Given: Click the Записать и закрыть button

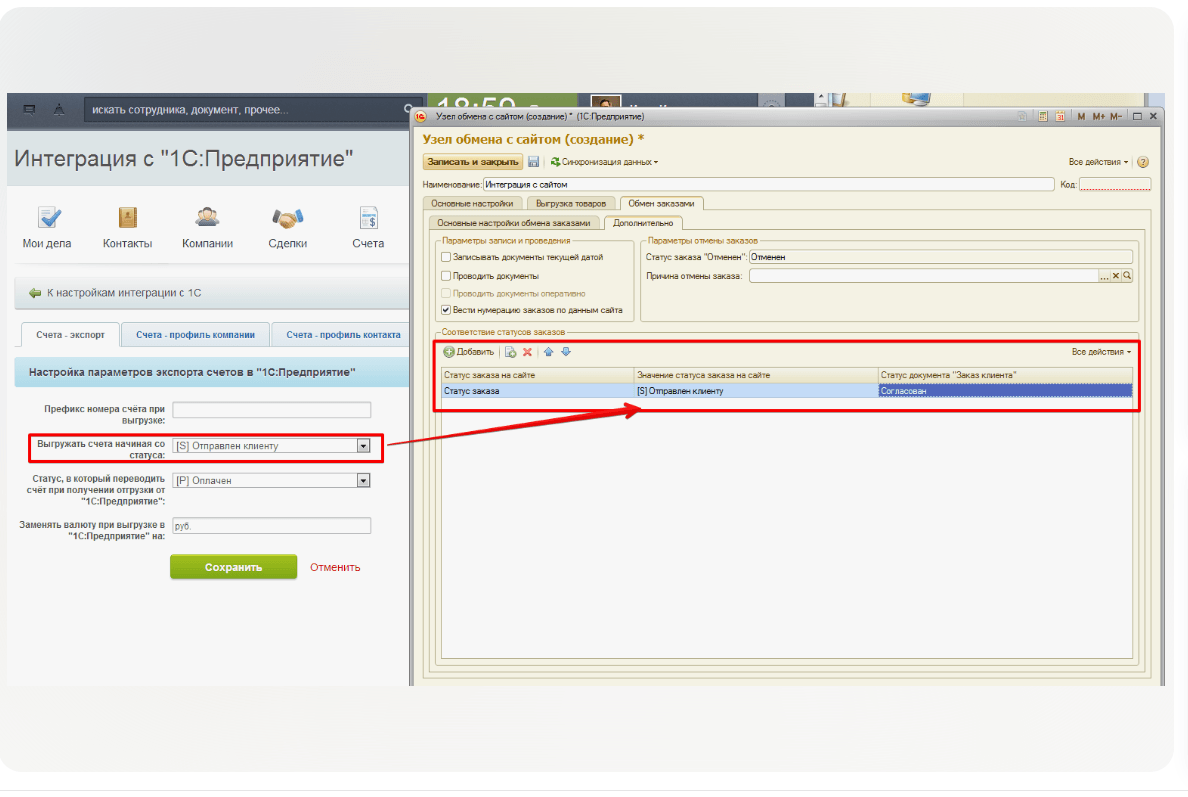Looking at the screenshot, I should pyautogui.click(x=473, y=162).
